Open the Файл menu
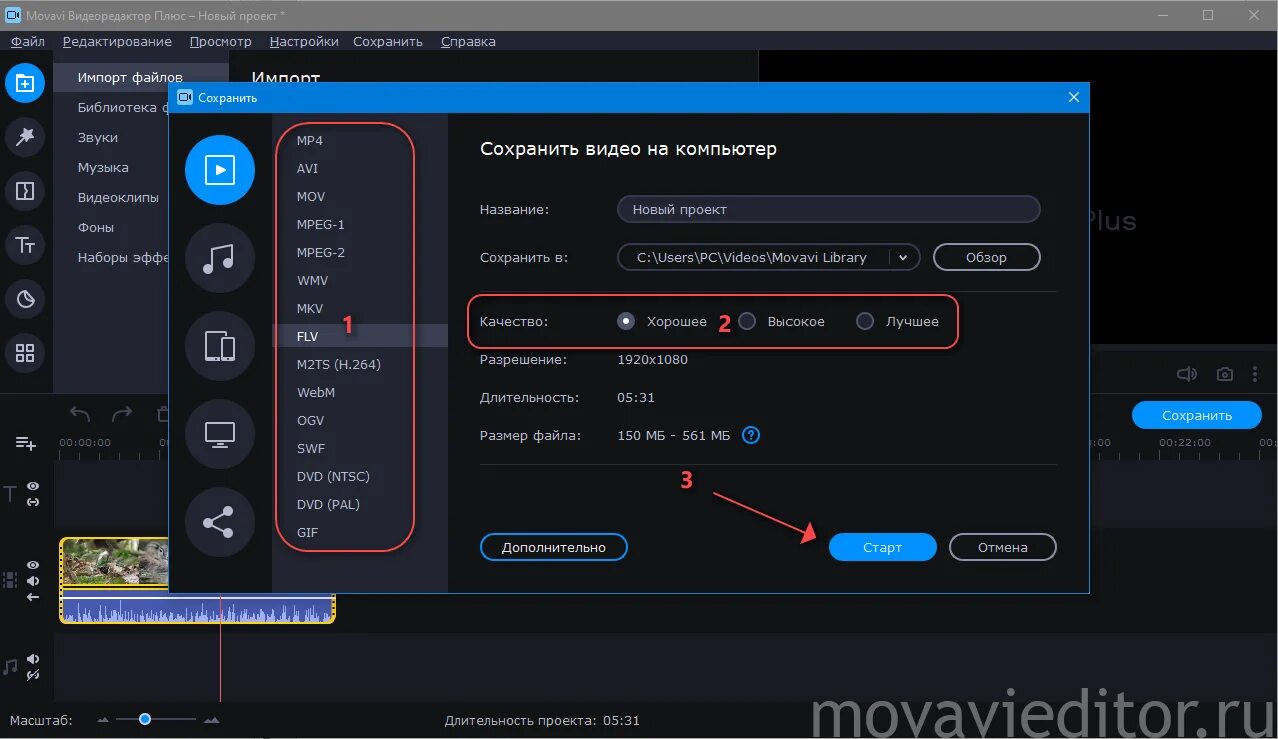 28,41
